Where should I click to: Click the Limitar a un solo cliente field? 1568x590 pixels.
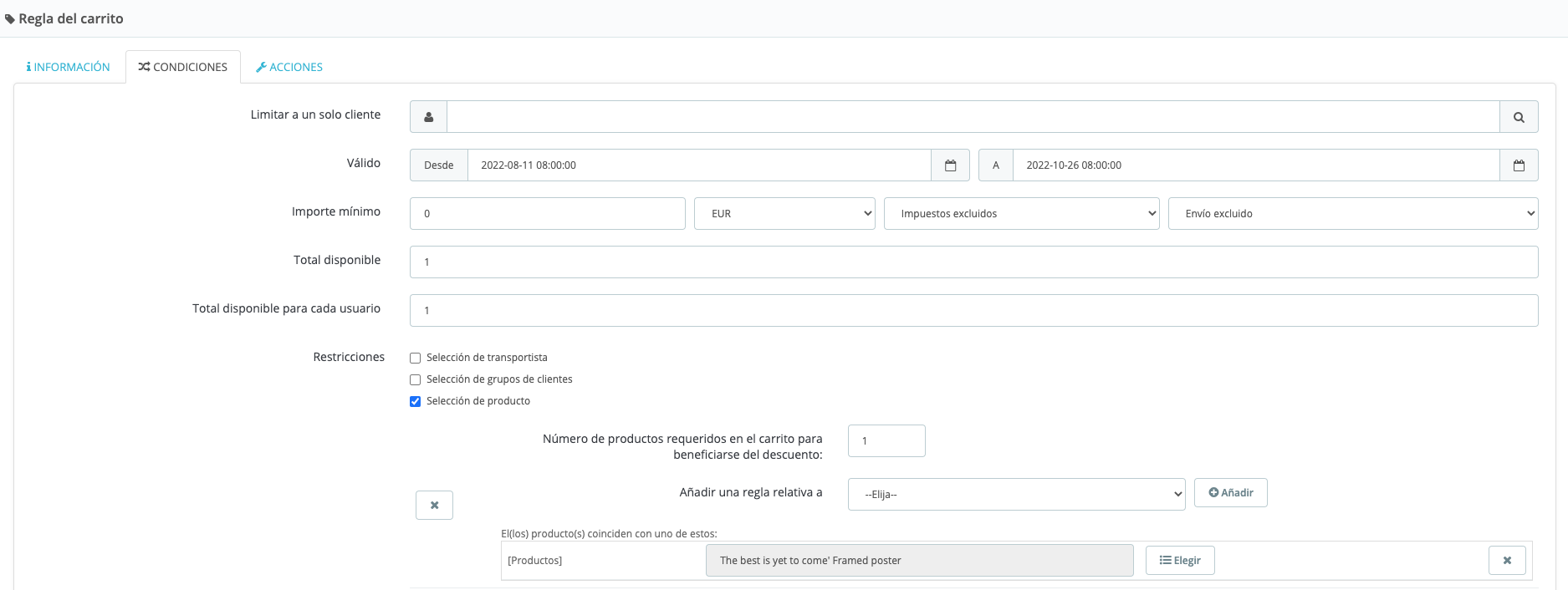pyautogui.click(x=973, y=117)
